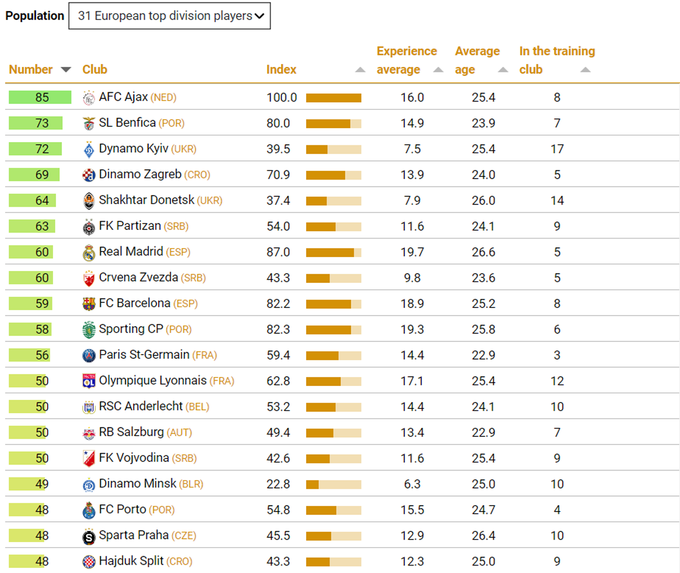This screenshot has height=573, width=680.
Task: Sort by Experience average arrow
Action: tap(438, 70)
